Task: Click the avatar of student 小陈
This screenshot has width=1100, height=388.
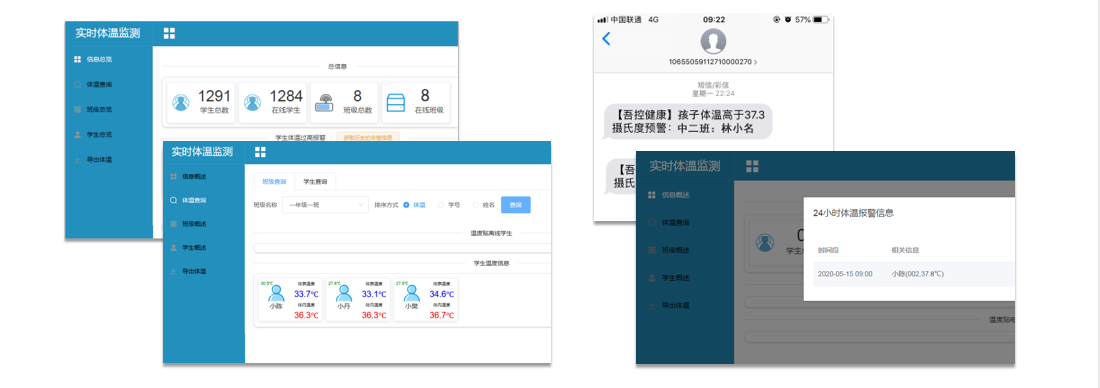Action: click(x=275, y=293)
